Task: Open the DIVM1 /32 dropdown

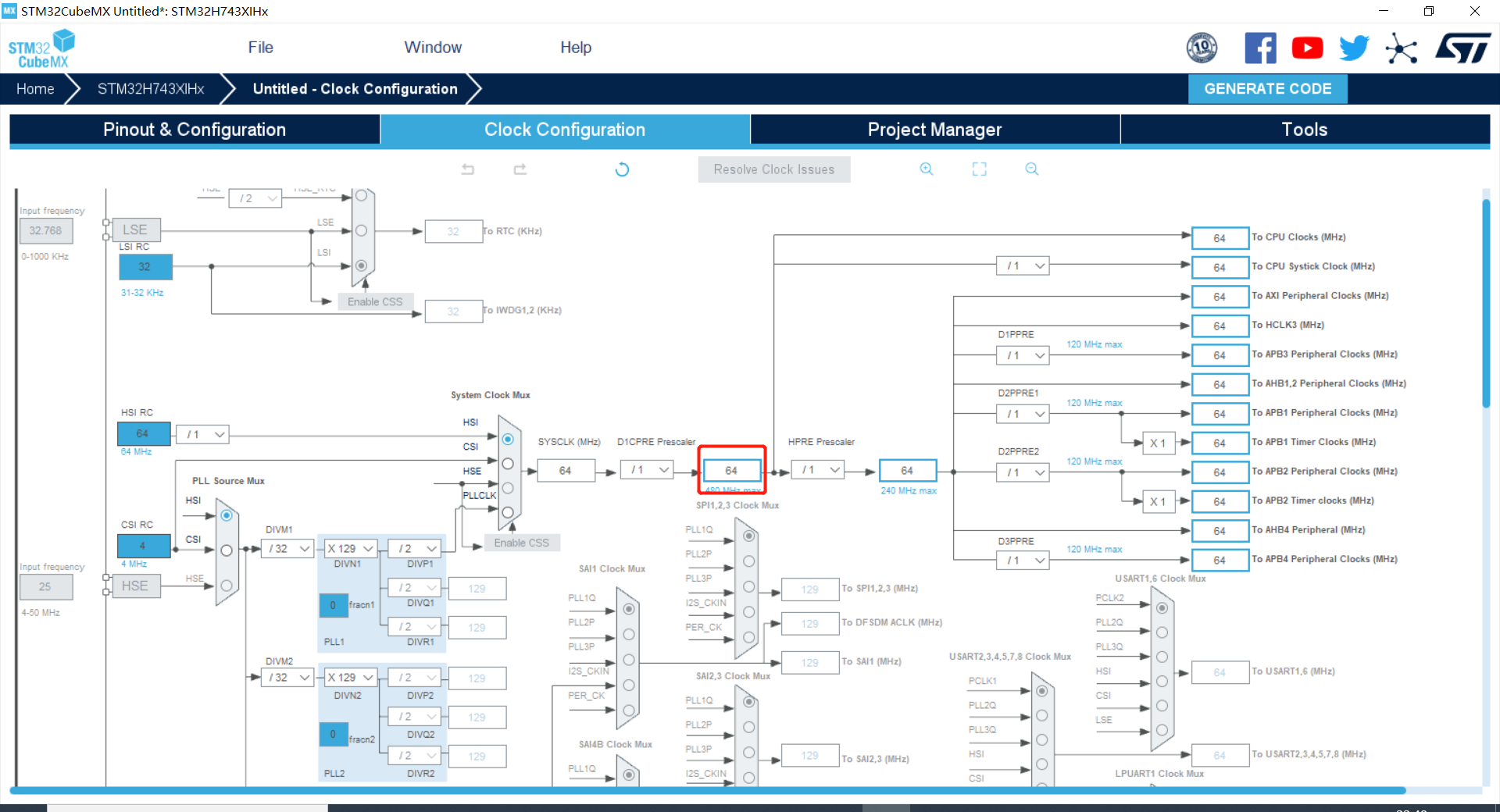Action: pyautogui.click(x=287, y=549)
